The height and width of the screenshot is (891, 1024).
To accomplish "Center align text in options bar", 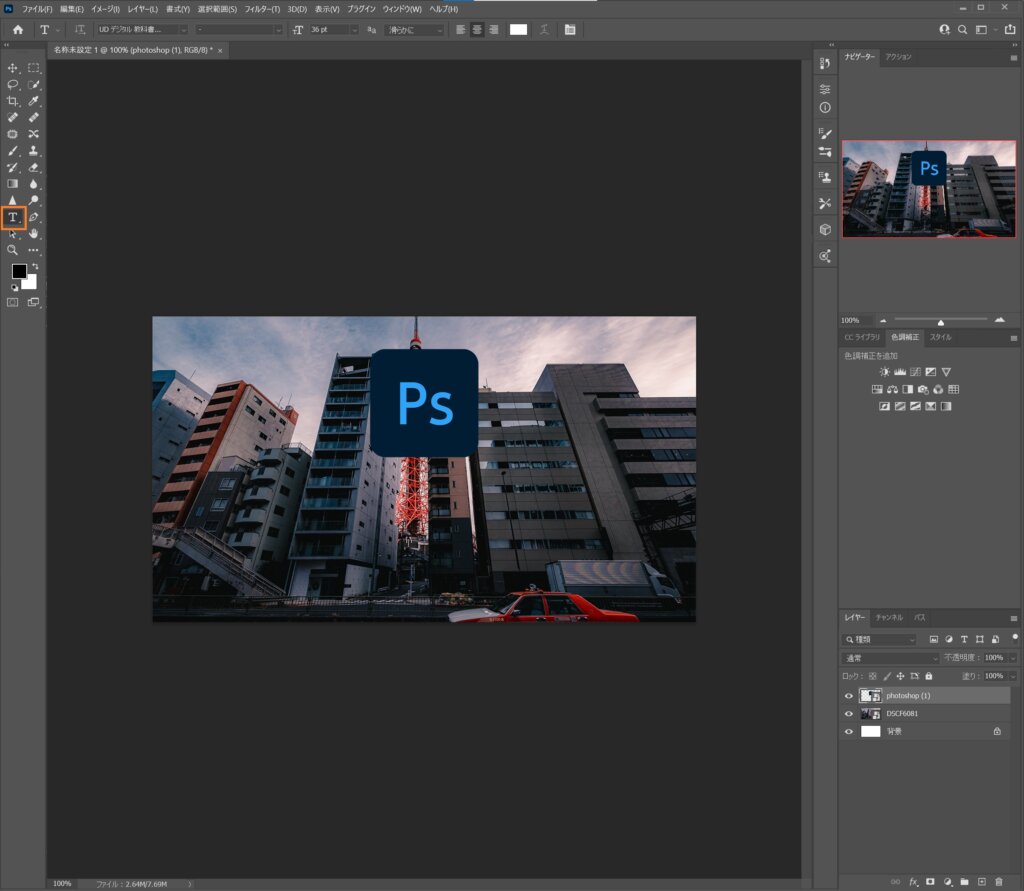I will tap(477, 29).
